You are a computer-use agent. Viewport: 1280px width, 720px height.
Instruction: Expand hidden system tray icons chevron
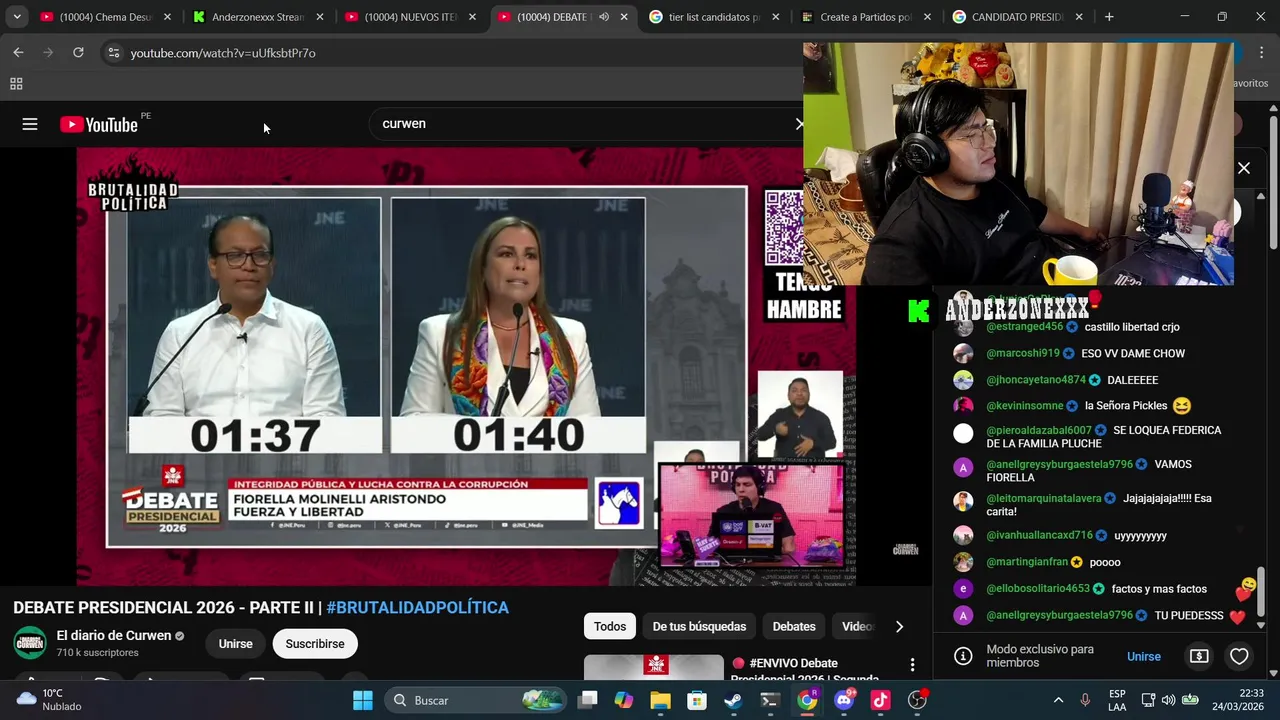[x=1058, y=700]
